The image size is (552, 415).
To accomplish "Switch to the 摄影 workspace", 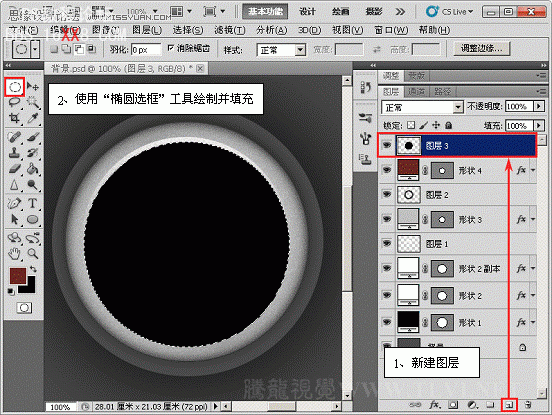I will (x=374, y=12).
